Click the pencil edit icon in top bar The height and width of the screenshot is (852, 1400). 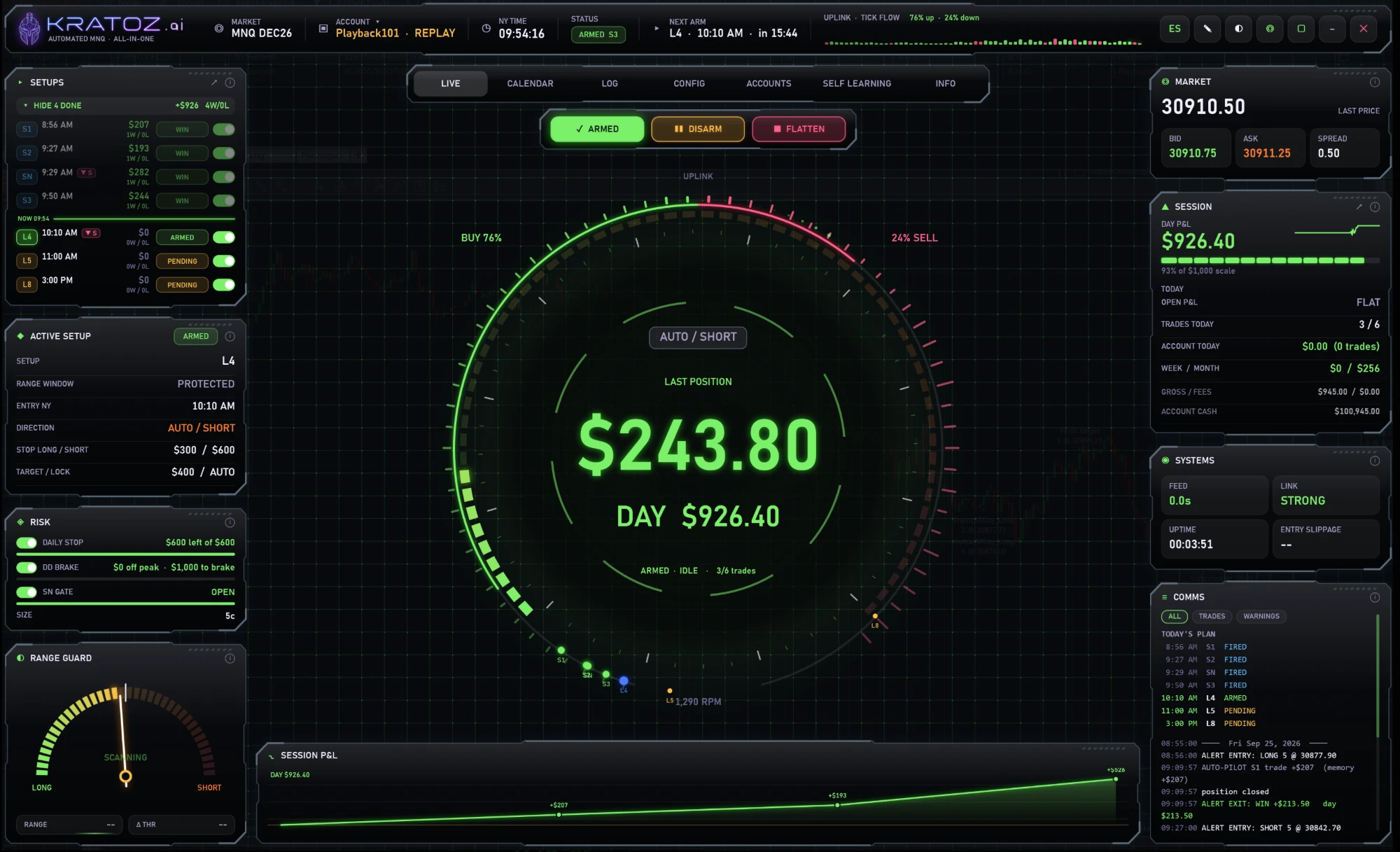[x=1207, y=29]
